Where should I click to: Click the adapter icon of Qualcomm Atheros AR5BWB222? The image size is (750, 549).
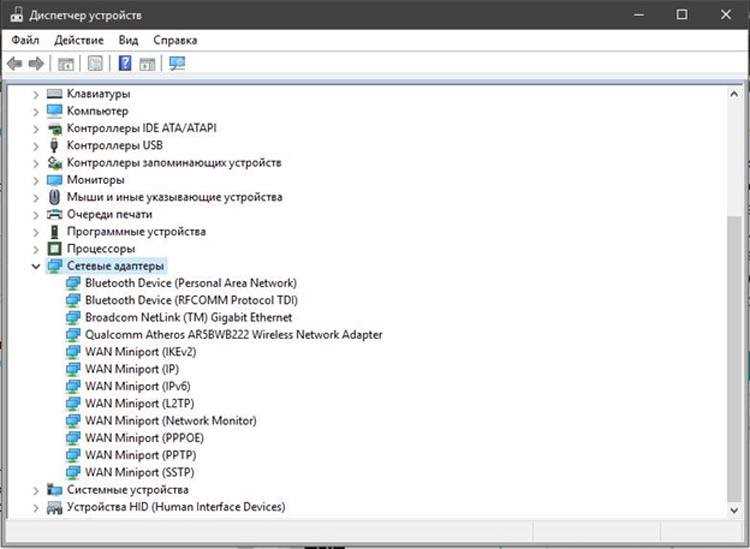click(x=73, y=335)
